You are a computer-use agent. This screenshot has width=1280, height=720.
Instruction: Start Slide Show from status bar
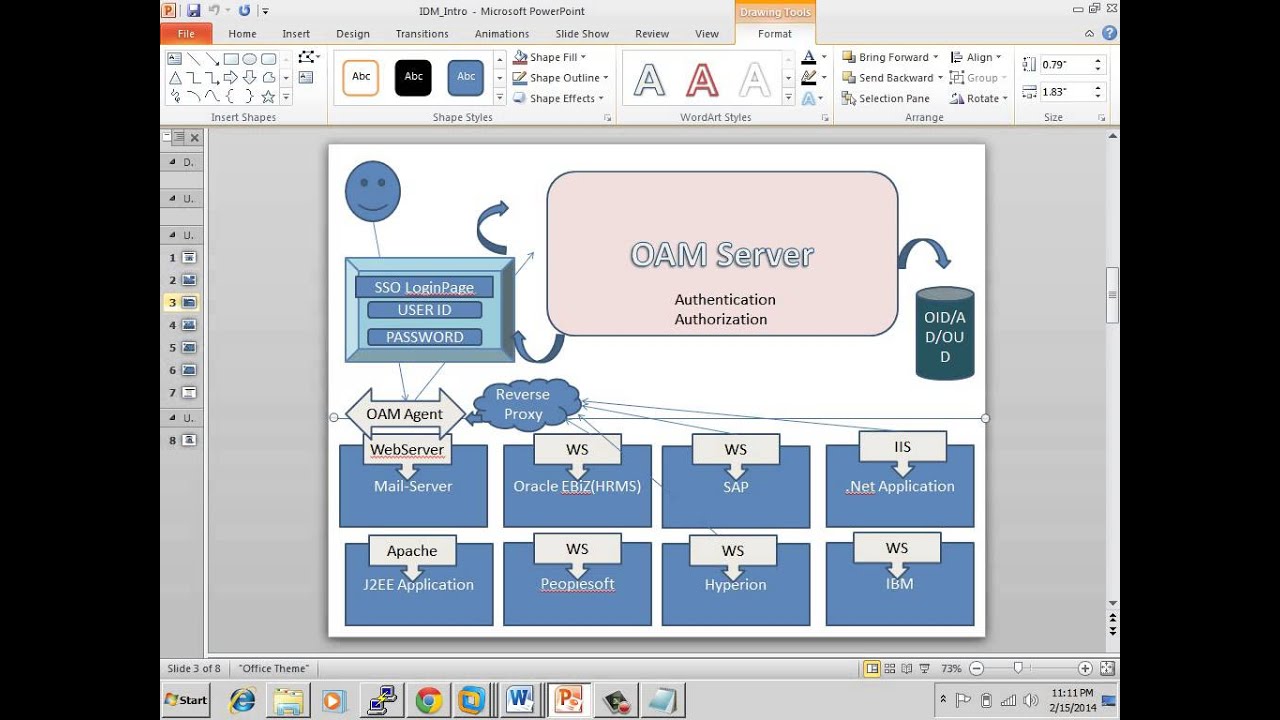tap(924, 668)
